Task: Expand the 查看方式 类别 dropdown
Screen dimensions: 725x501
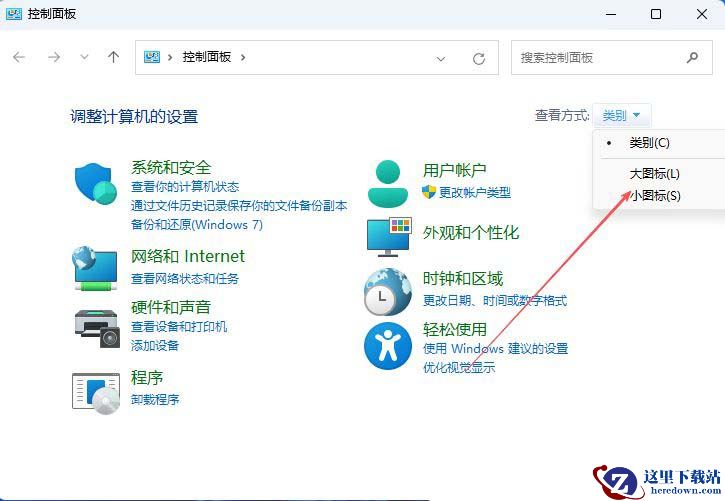Action: tap(621, 116)
